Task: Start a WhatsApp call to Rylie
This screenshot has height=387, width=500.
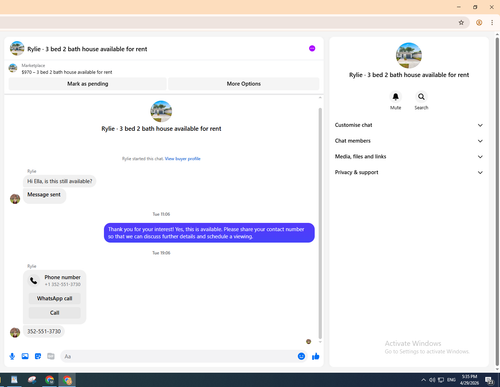Action: 55,298
